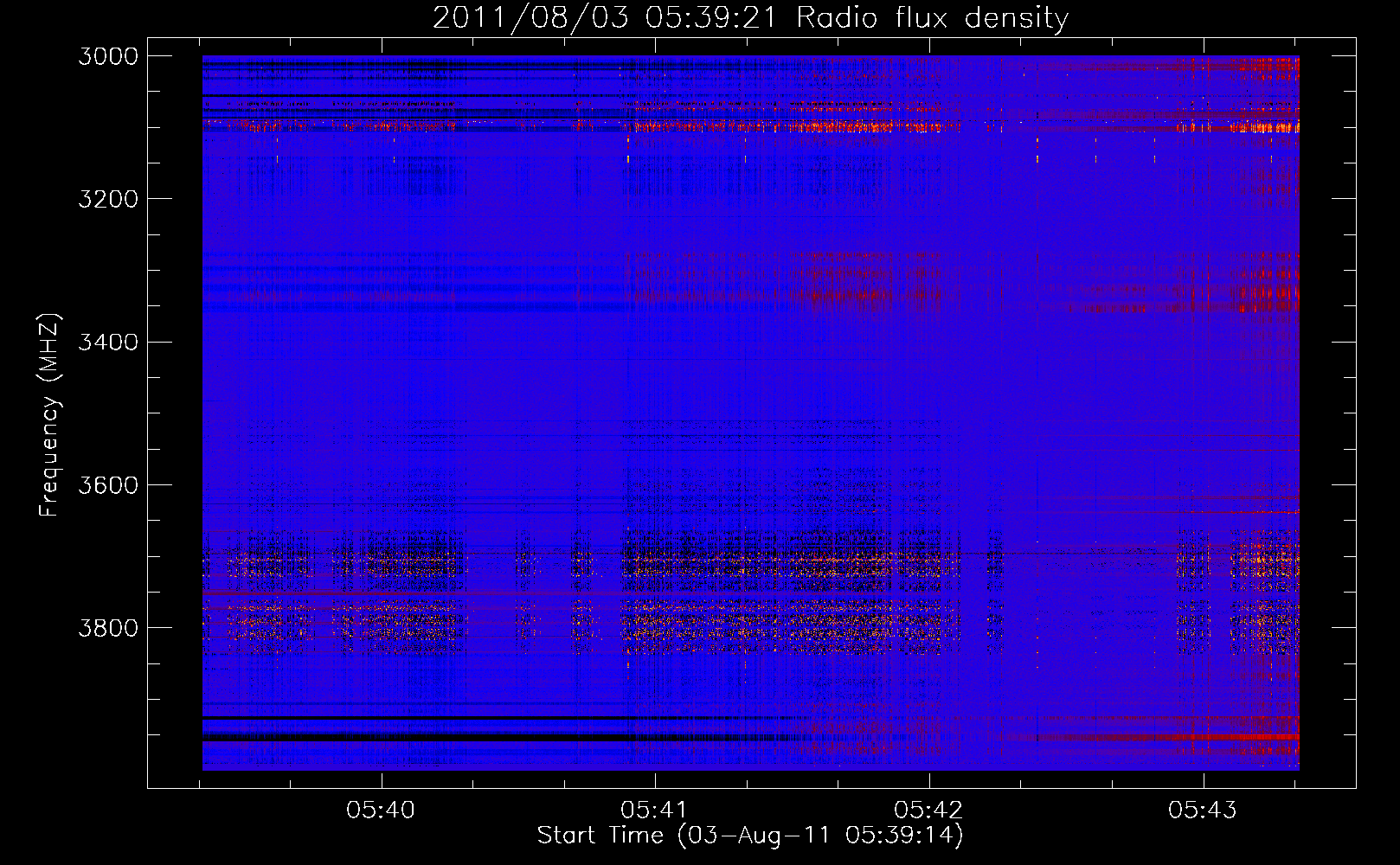The height and width of the screenshot is (865, 1400).
Task: Click the 05:40 time axis label
Action: [381, 811]
